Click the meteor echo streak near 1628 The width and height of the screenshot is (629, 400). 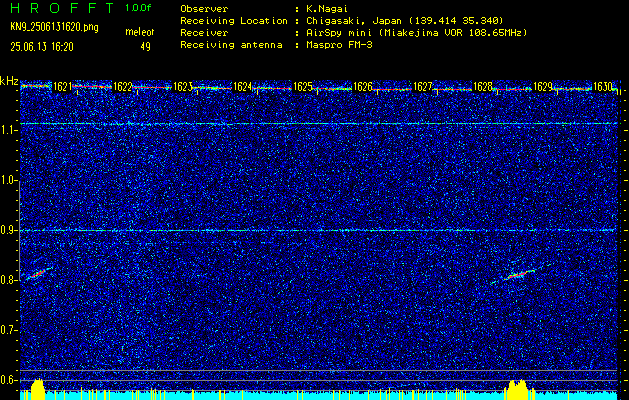click(519, 275)
